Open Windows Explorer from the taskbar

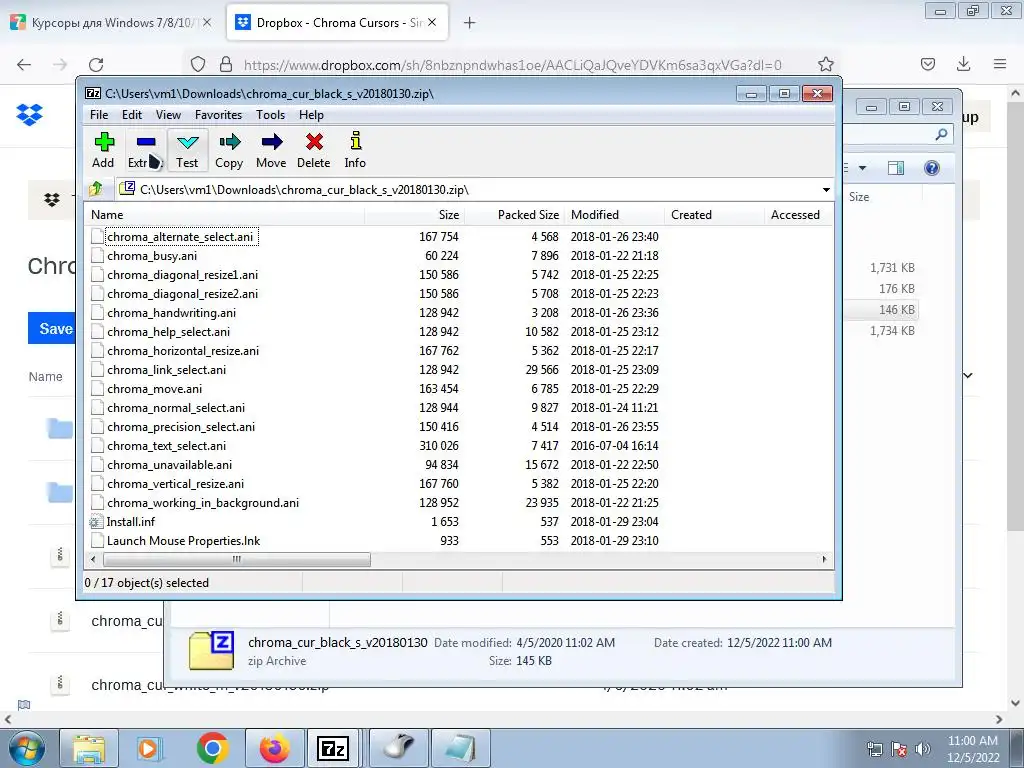pyautogui.click(x=89, y=748)
